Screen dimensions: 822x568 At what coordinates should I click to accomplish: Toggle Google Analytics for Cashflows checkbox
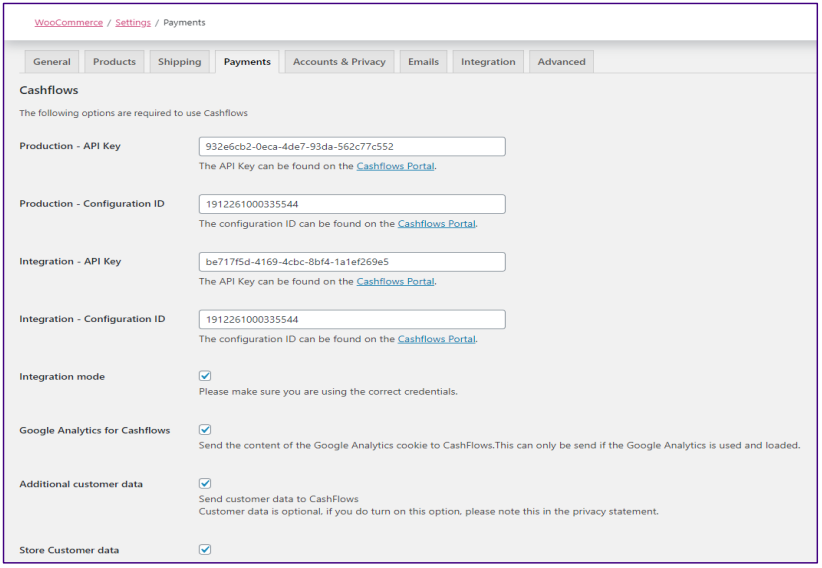pos(205,430)
